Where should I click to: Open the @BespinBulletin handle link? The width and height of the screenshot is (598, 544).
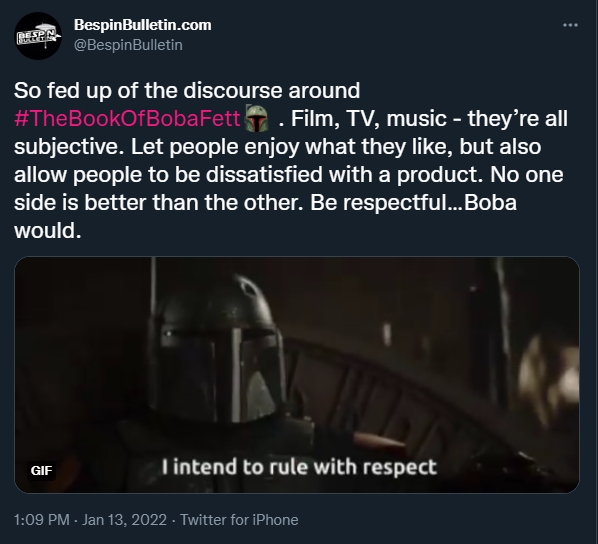point(128,45)
